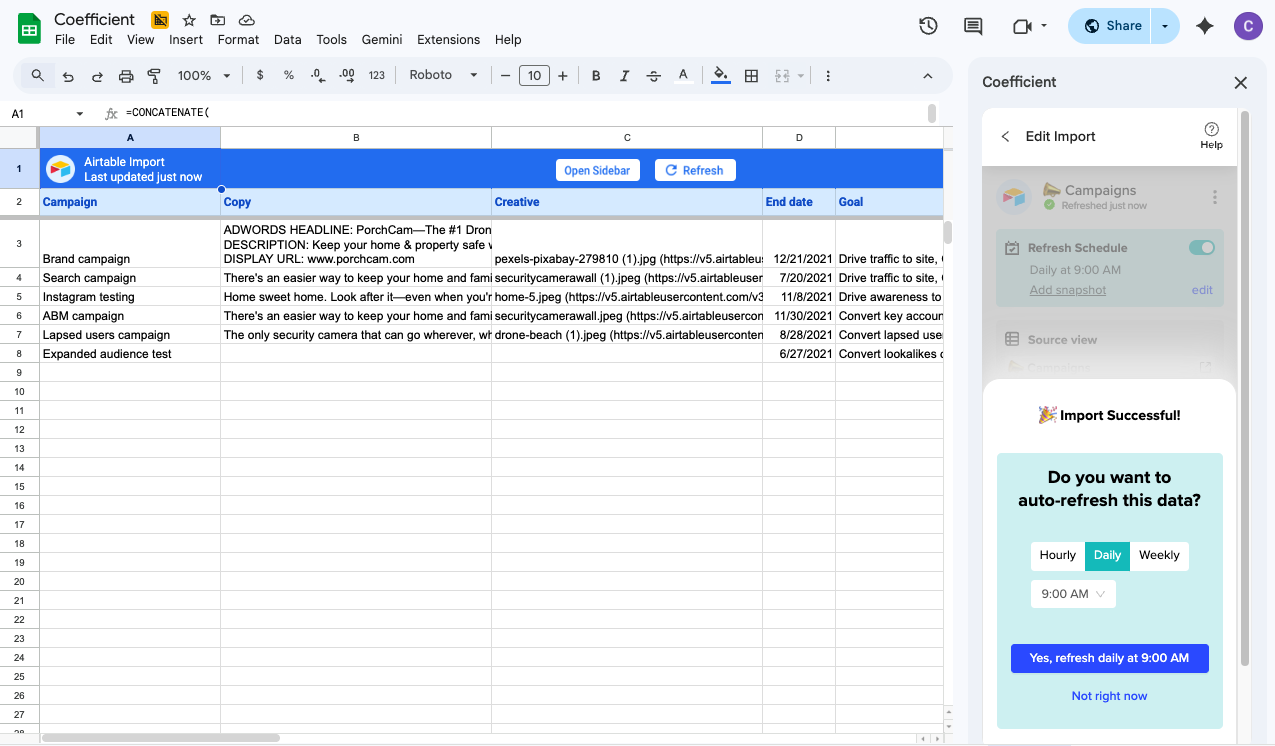Viewport: 1275px width, 746px height.
Task: Open the fill color picker
Action: [x=720, y=75]
